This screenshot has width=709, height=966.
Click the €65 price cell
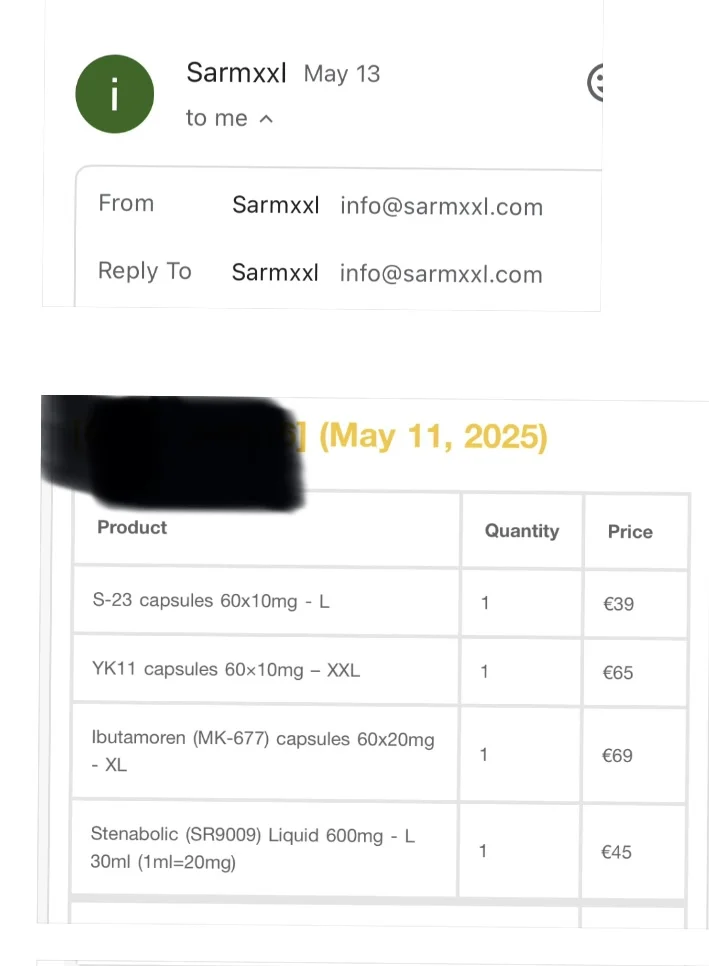[x=618, y=672]
